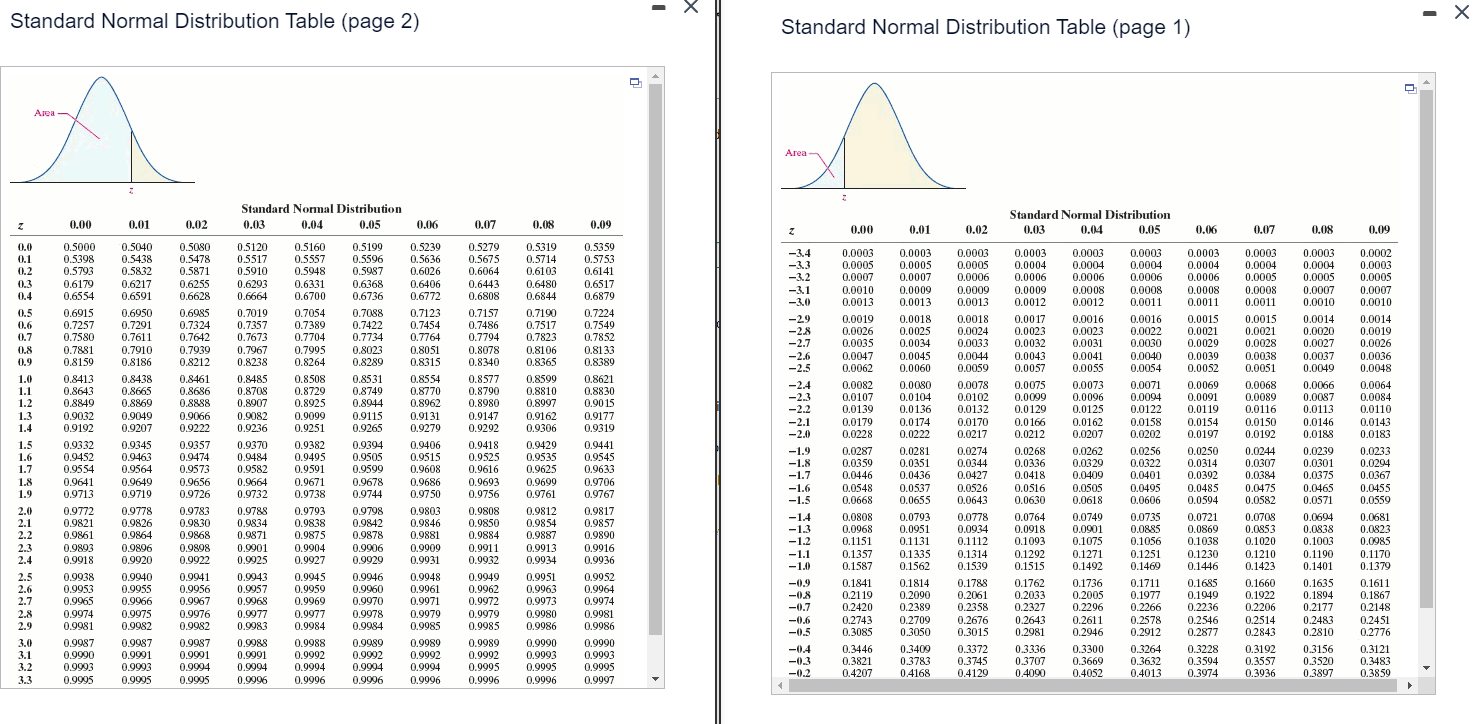Click scroll-up arrow on page 2 scrollbar
1482x724 pixels.
655,74
